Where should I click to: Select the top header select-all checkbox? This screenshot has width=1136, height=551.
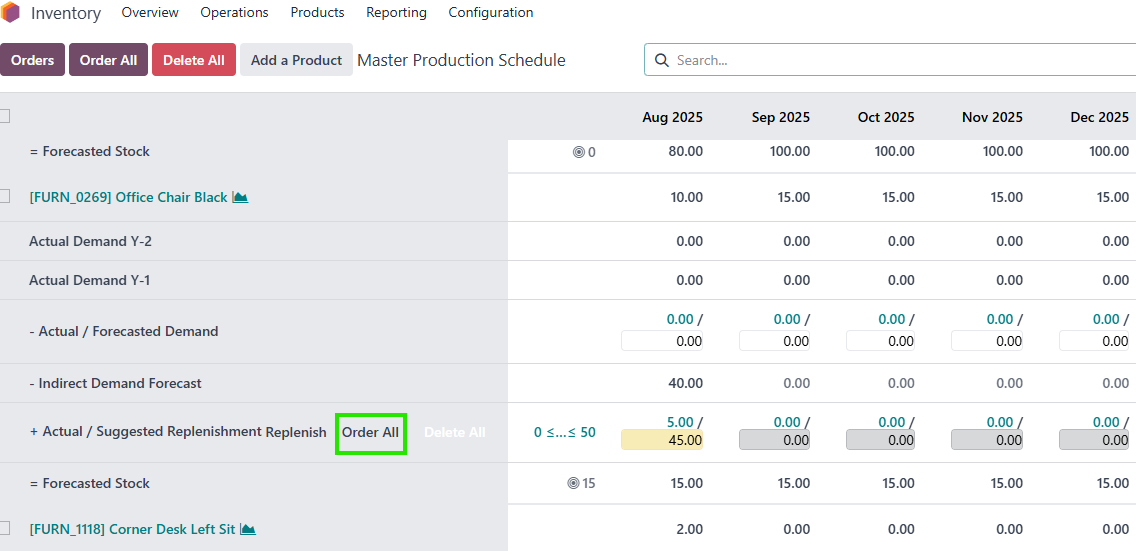click(5, 116)
